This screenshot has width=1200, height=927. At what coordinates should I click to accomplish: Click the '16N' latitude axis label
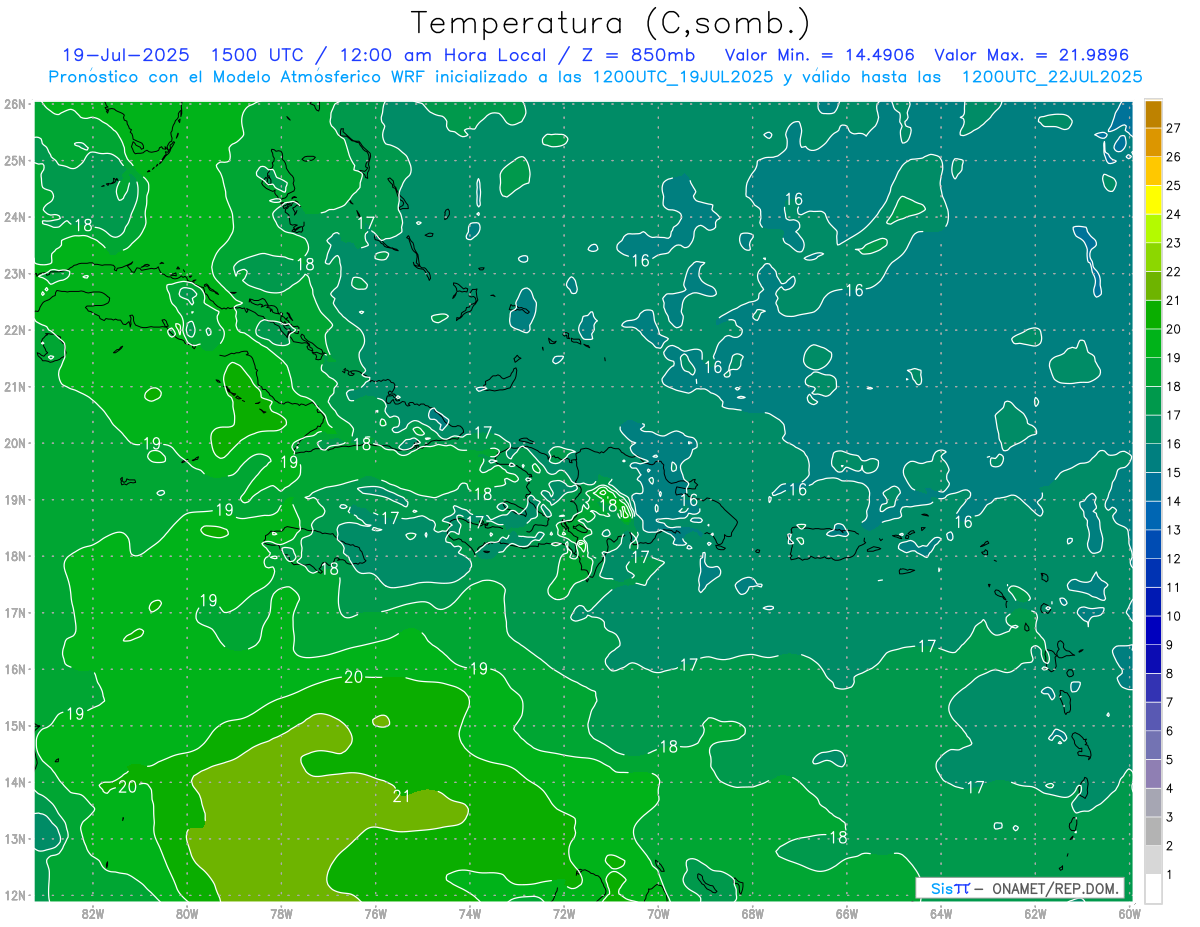(x=14, y=669)
